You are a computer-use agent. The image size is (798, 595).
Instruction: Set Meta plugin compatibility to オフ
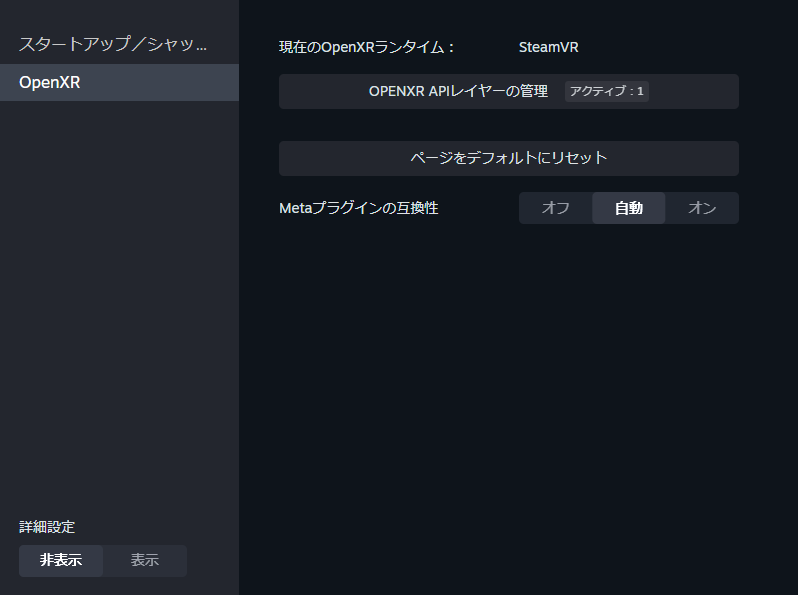pos(555,208)
